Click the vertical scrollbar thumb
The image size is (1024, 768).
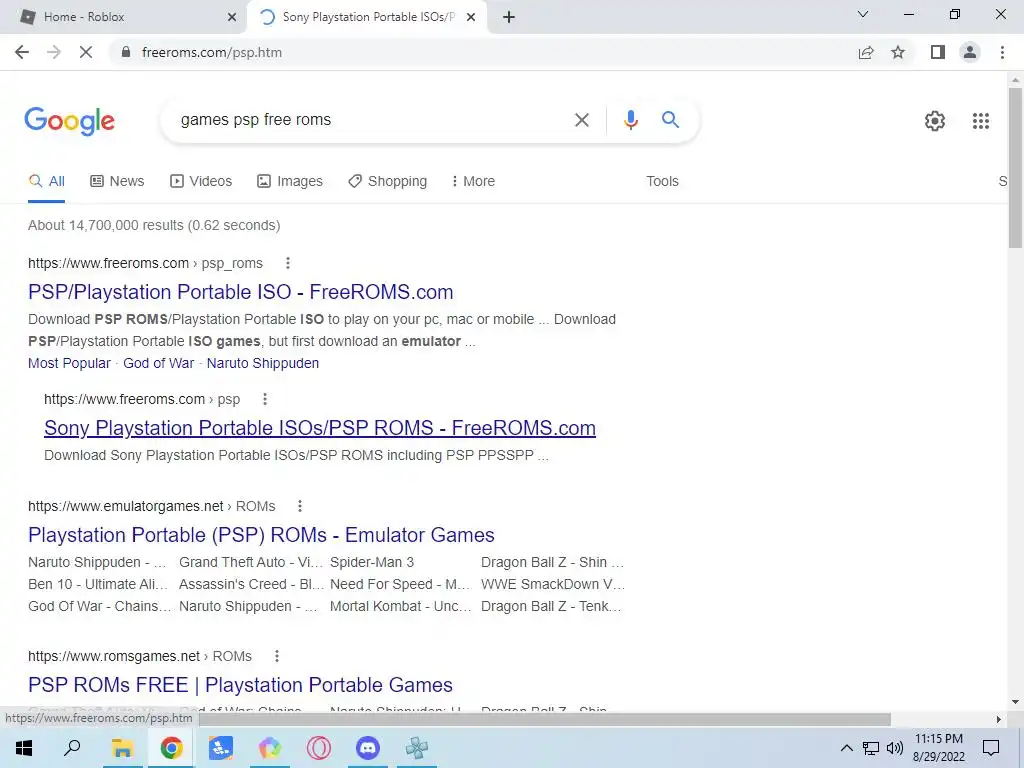pos(1015,168)
